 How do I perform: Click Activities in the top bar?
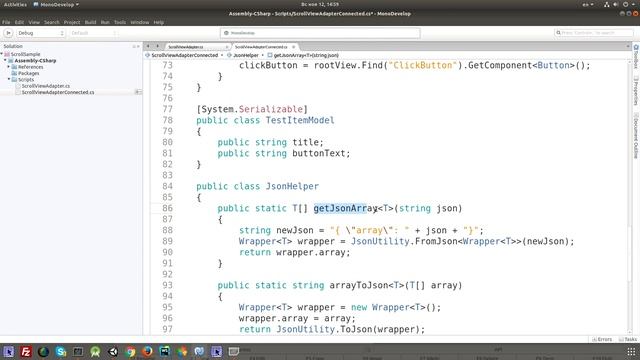(15, 4)
